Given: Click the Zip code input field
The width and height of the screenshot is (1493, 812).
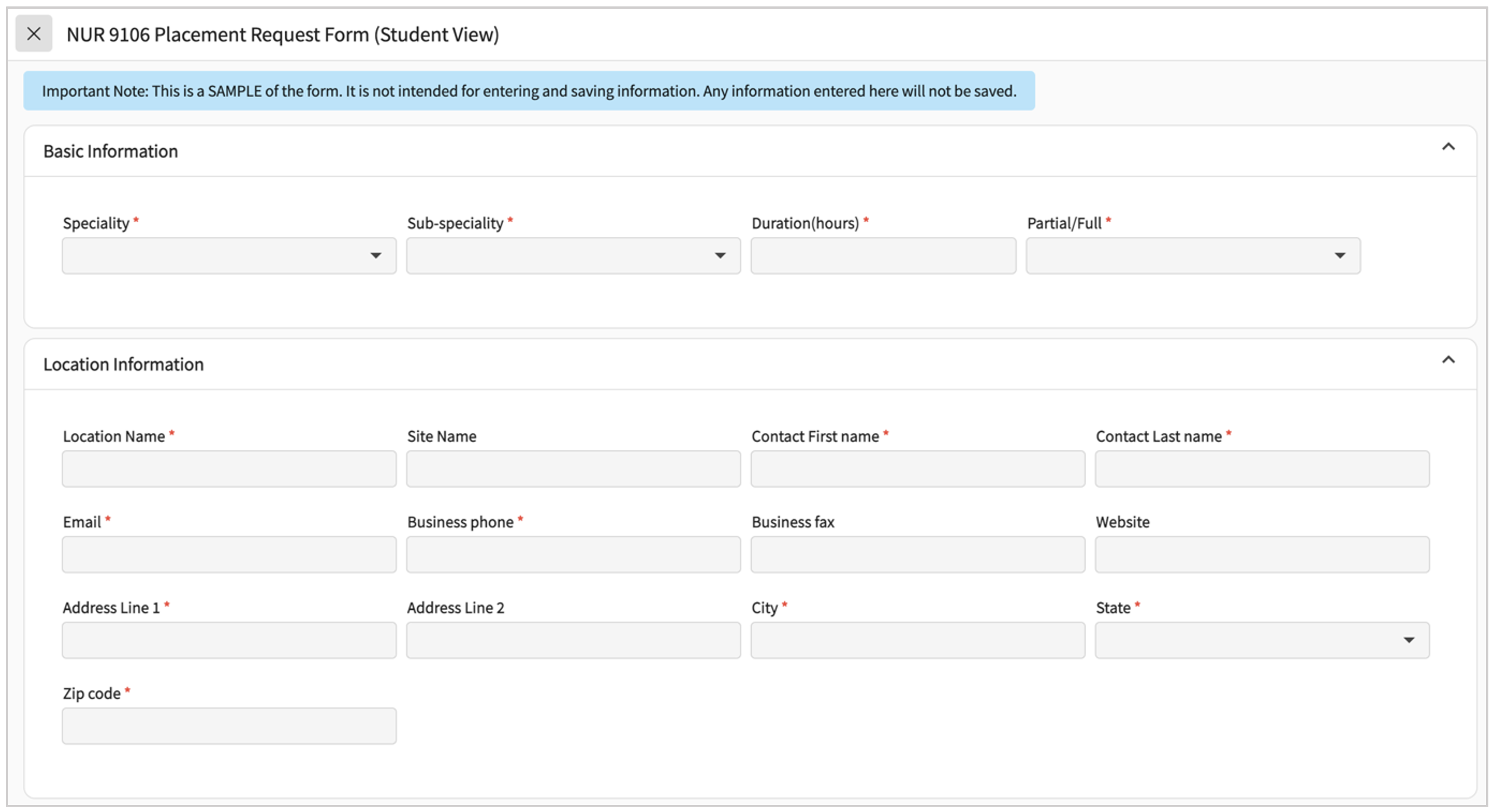Looking at the screenshot, I should click(229, 726).
